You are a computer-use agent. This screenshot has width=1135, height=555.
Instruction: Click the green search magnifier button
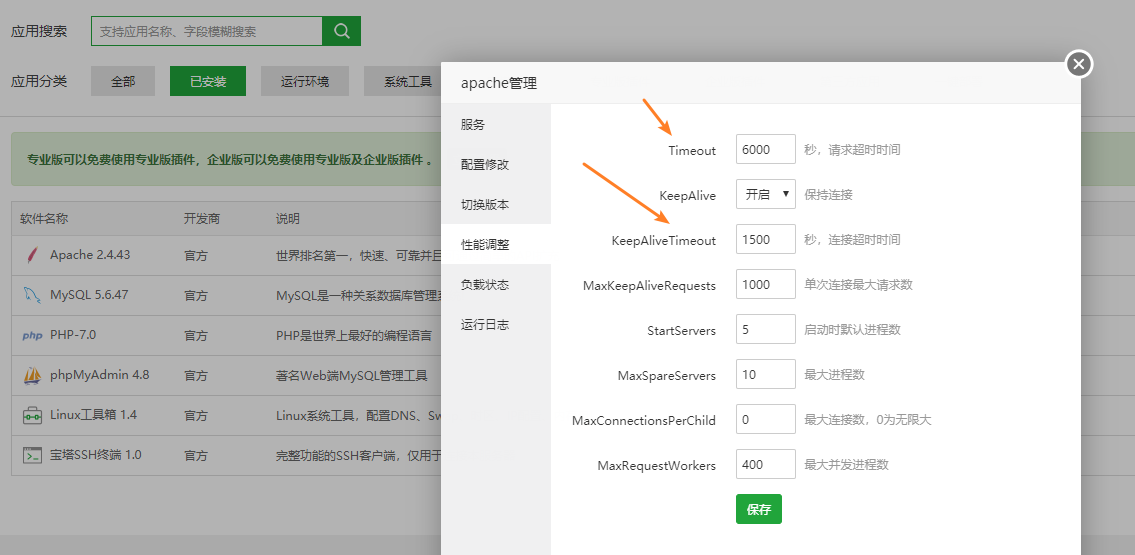coord(341,31)
